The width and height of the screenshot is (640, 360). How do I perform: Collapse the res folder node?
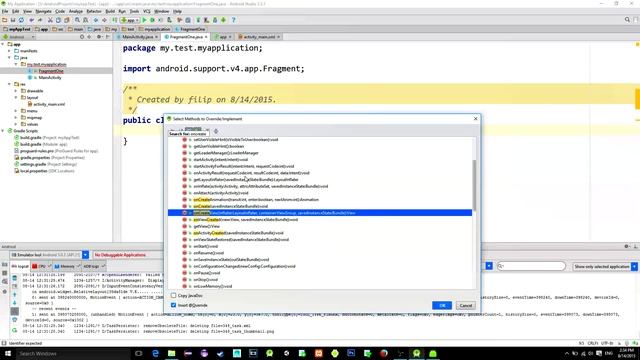point(9,84)
